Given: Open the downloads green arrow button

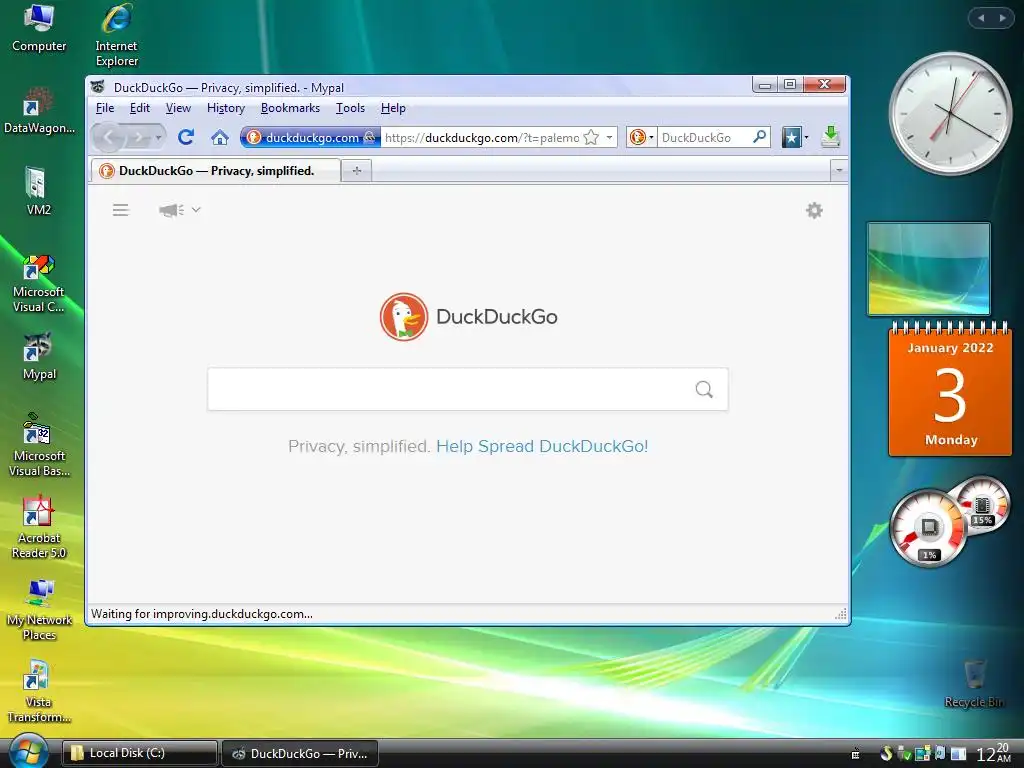Looking at the screenshot, I should 830,136.
